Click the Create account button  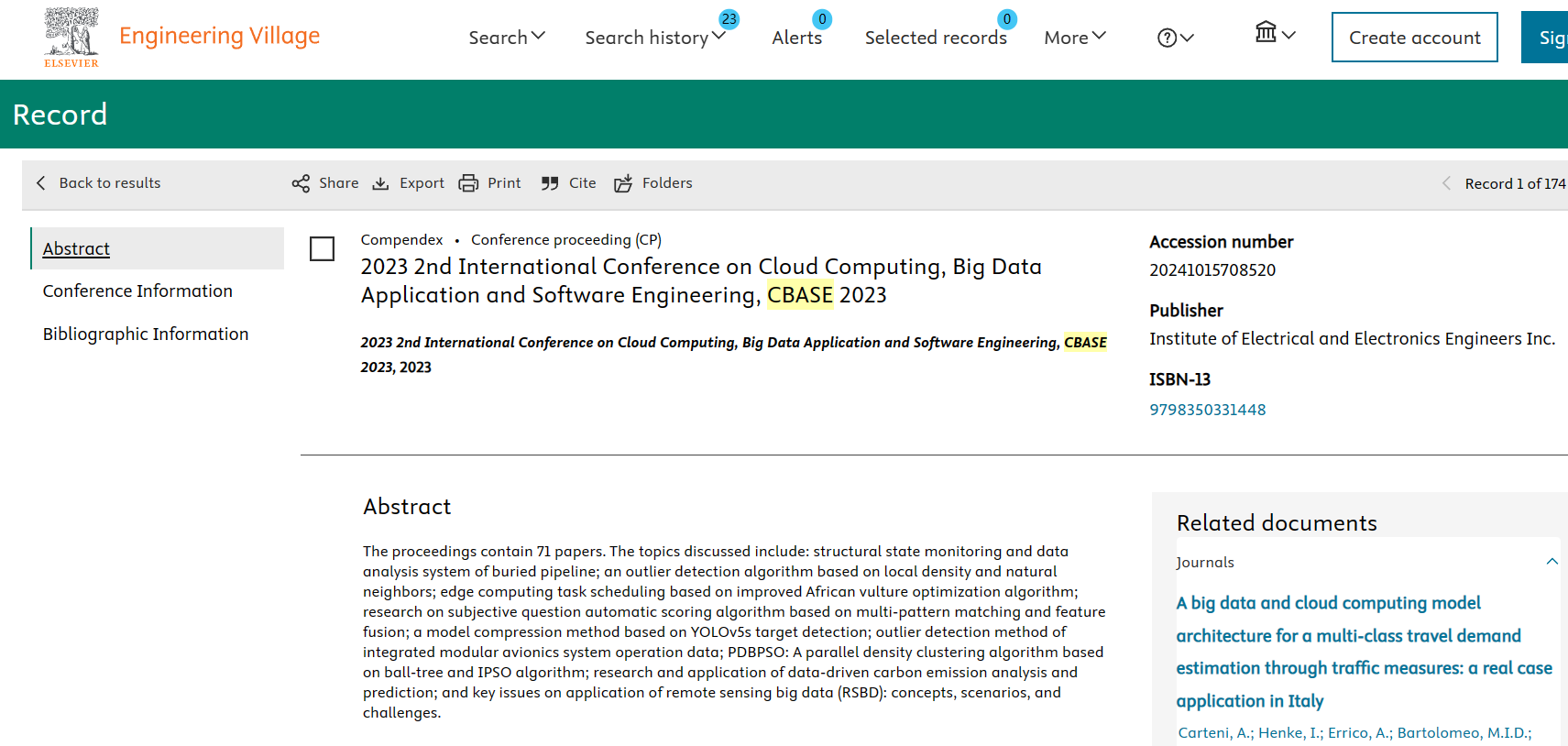(1414, 38)
